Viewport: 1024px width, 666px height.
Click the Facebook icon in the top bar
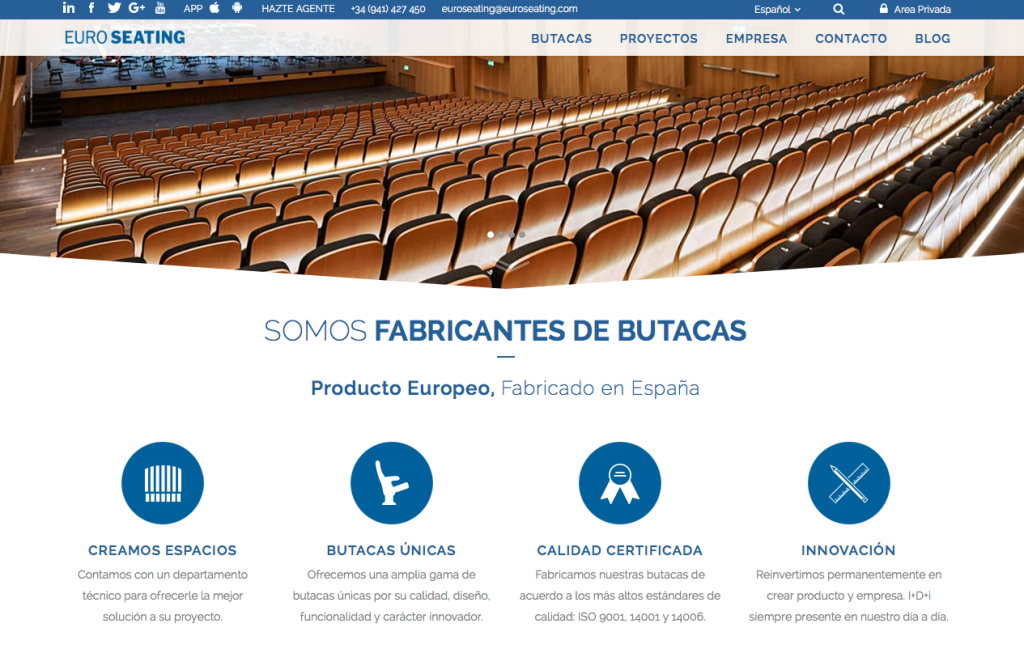click(x=91, y=9)
